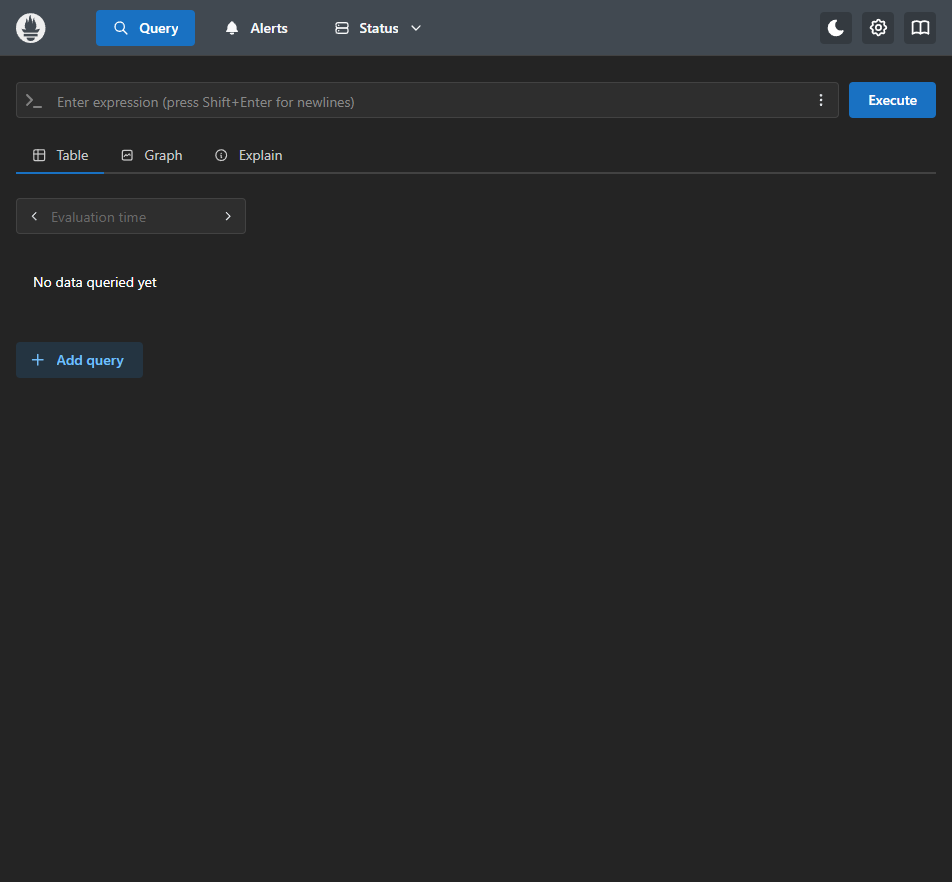Click the Evaluation time field
This screenshot has height=882, width=952.
click(130, 217)
